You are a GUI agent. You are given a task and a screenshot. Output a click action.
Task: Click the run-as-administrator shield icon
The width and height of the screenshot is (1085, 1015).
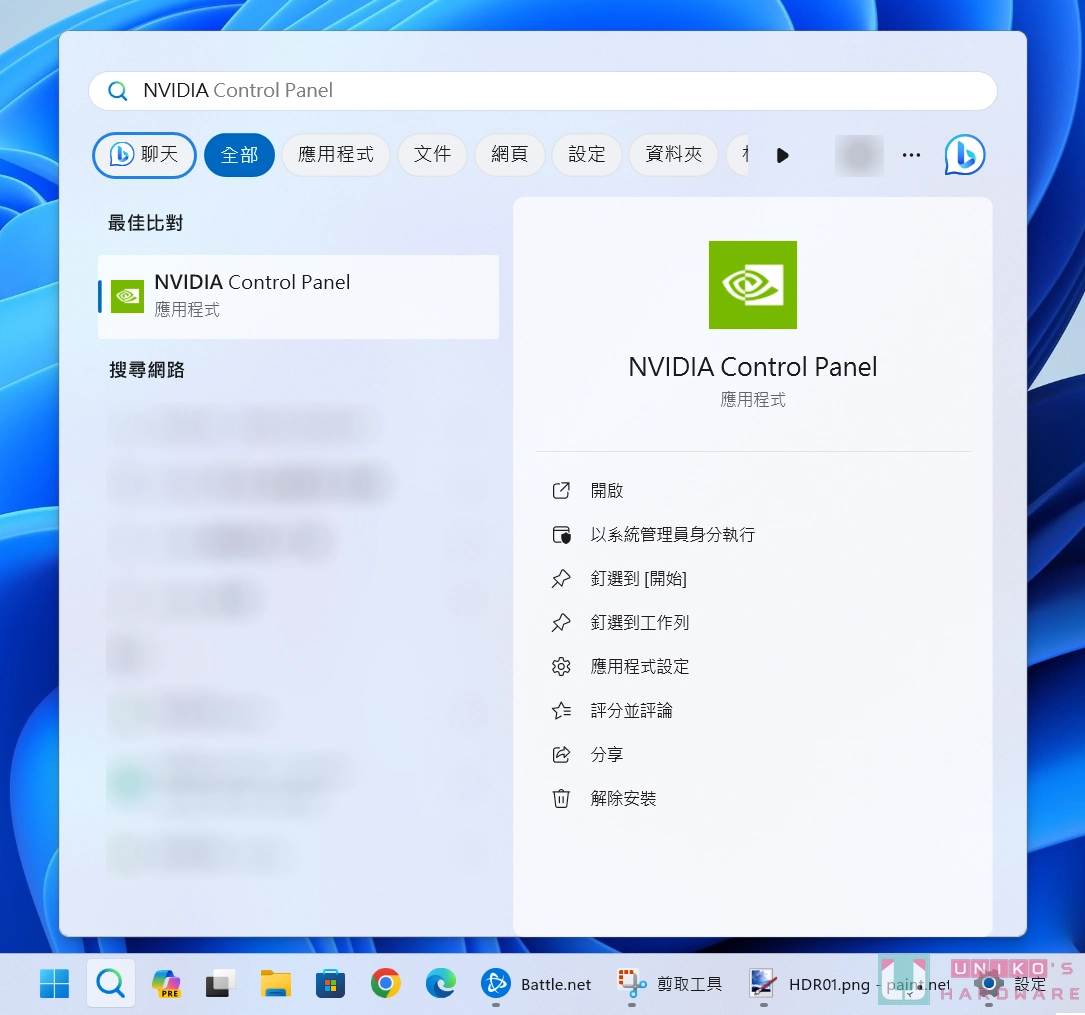pyautogui.click(x=561, y=535)
